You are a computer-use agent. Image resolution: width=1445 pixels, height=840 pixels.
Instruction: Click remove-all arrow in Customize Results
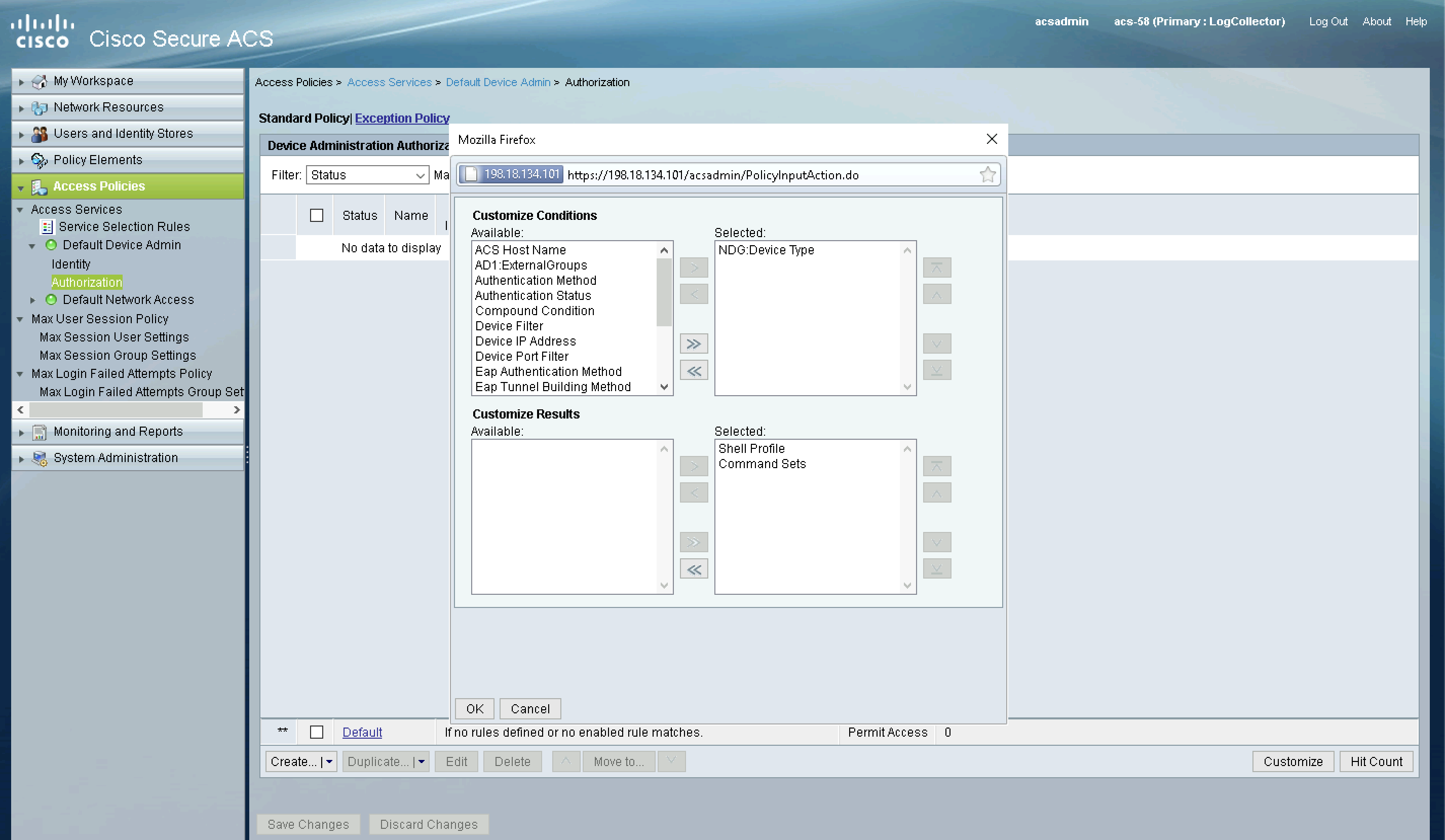pos(693,569)
